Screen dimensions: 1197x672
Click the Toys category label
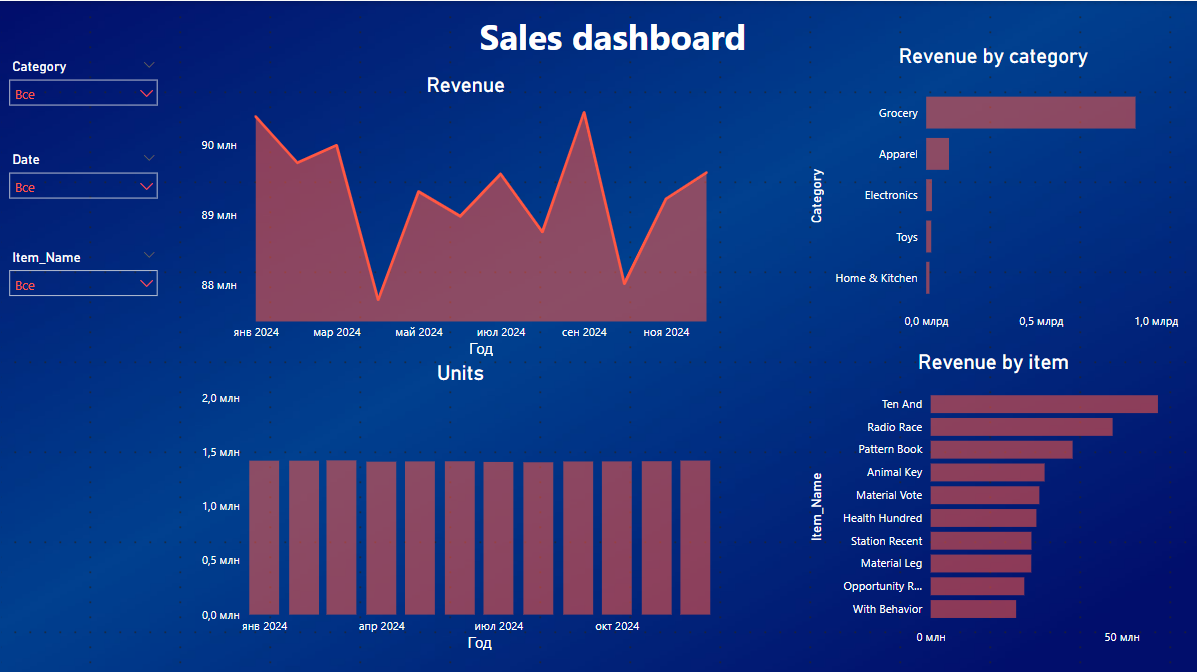pyautogui.click(x=907, y=237)
